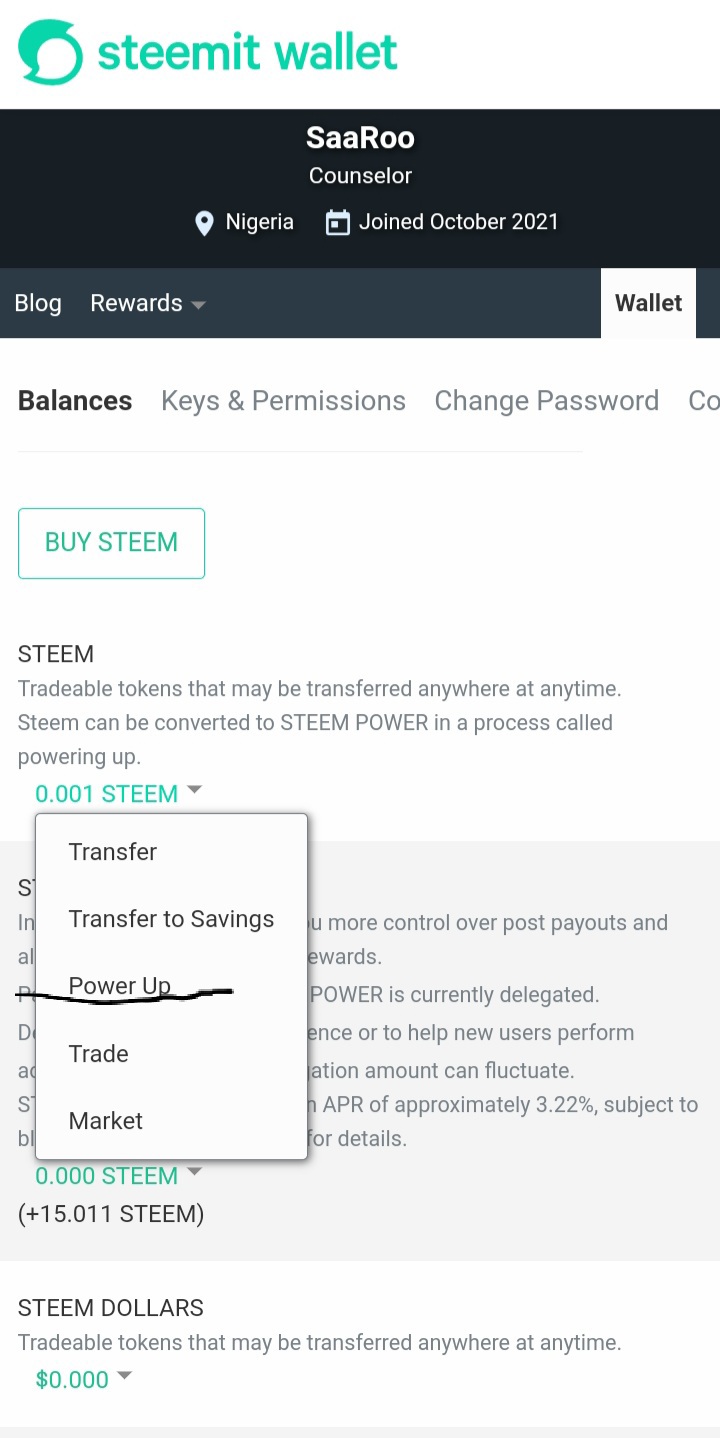Select Transfer from the dropdown menu
This screenshot has width=720, height=1438.
(113, 852)
